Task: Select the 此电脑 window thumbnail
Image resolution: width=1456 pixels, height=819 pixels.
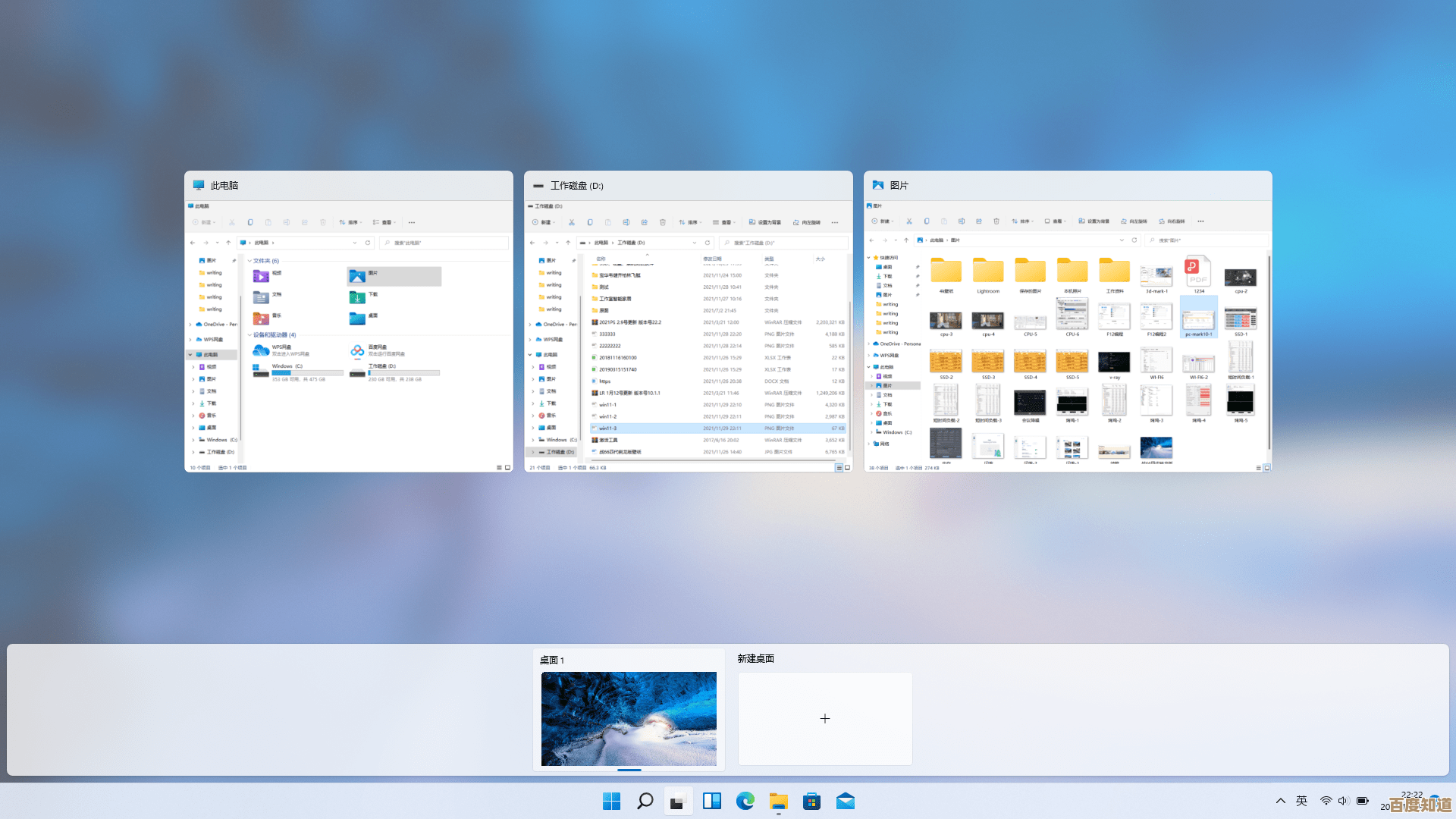Action: [349, 334]
